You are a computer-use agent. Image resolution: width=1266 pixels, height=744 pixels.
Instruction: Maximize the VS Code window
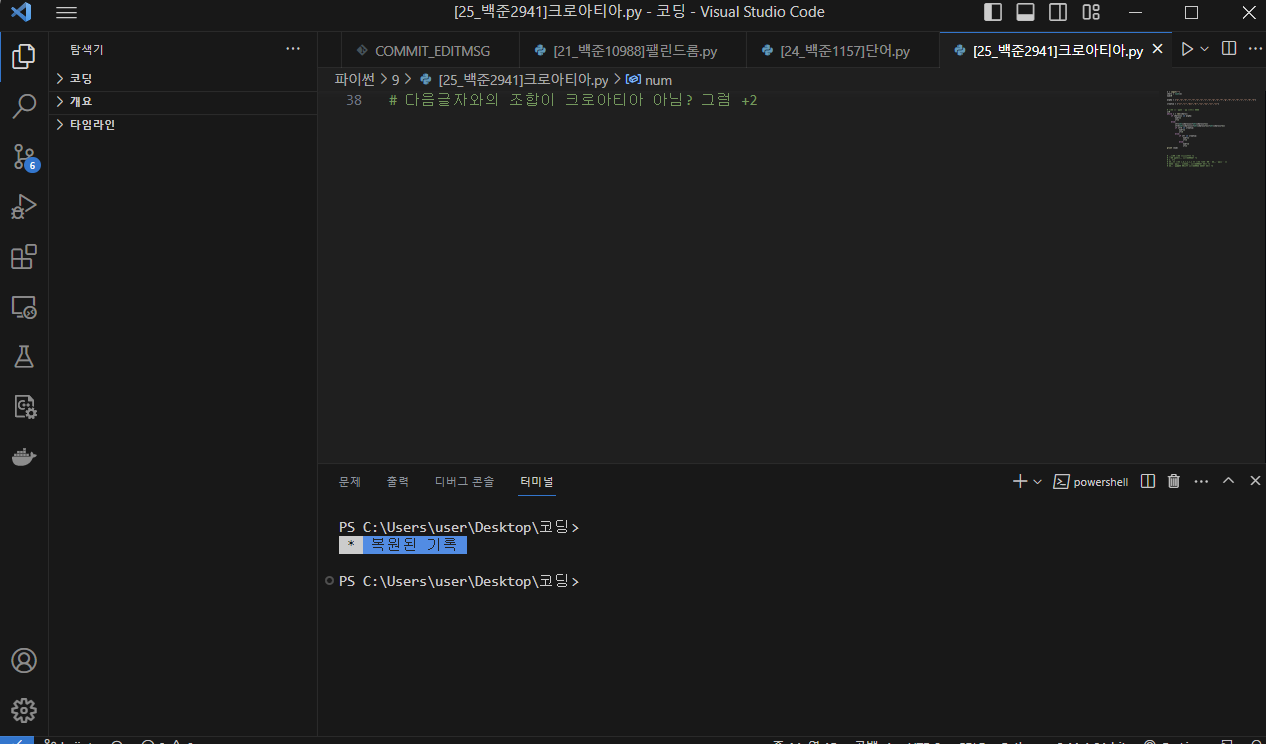coord(1190,13)
